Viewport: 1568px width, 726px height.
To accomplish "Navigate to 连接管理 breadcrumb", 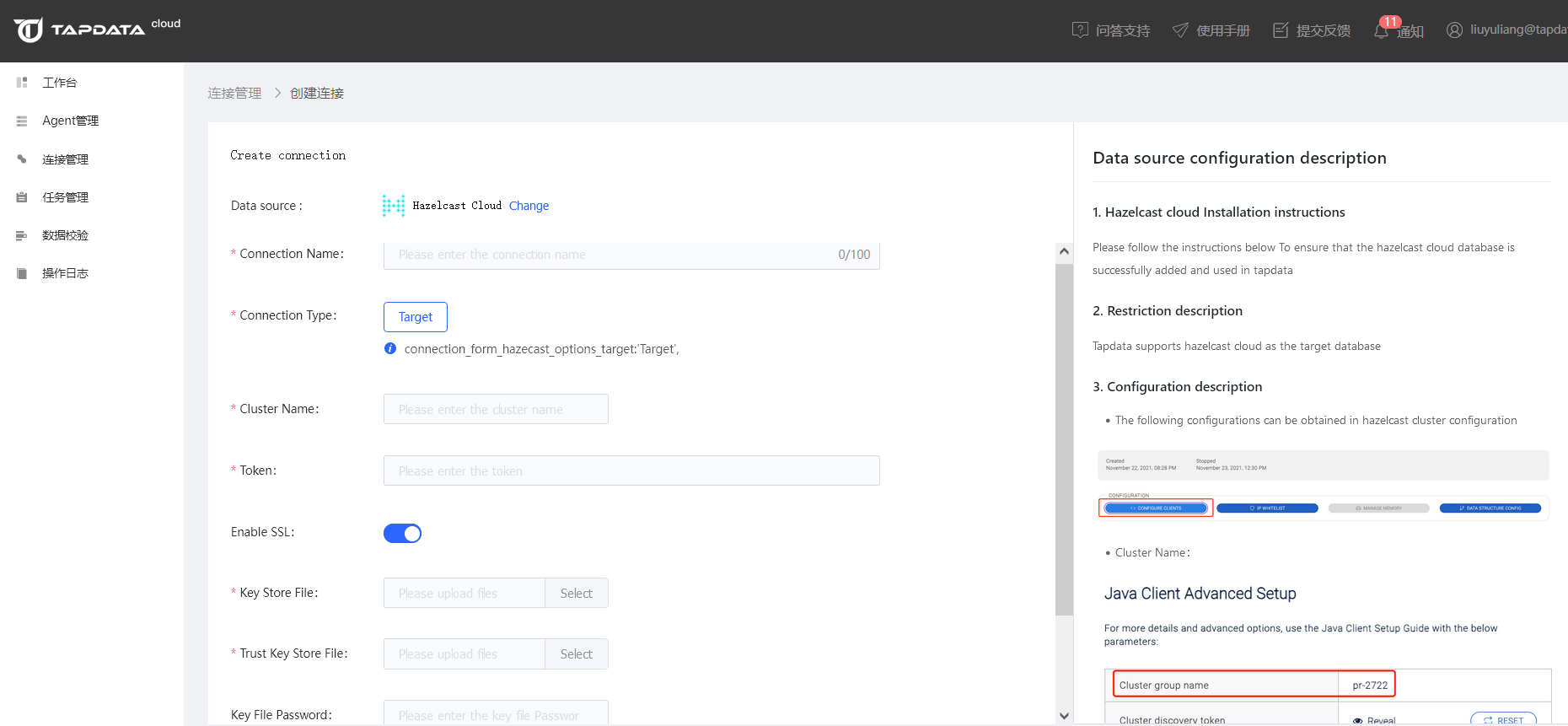I will point(234,94).
